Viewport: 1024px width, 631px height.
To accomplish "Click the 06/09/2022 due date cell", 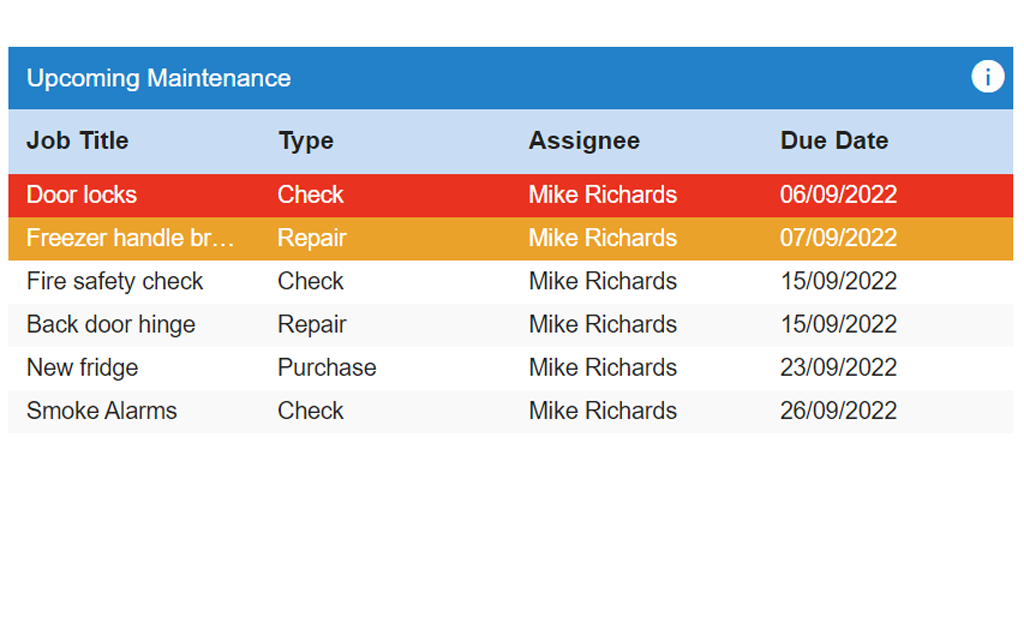I will 838,195.
